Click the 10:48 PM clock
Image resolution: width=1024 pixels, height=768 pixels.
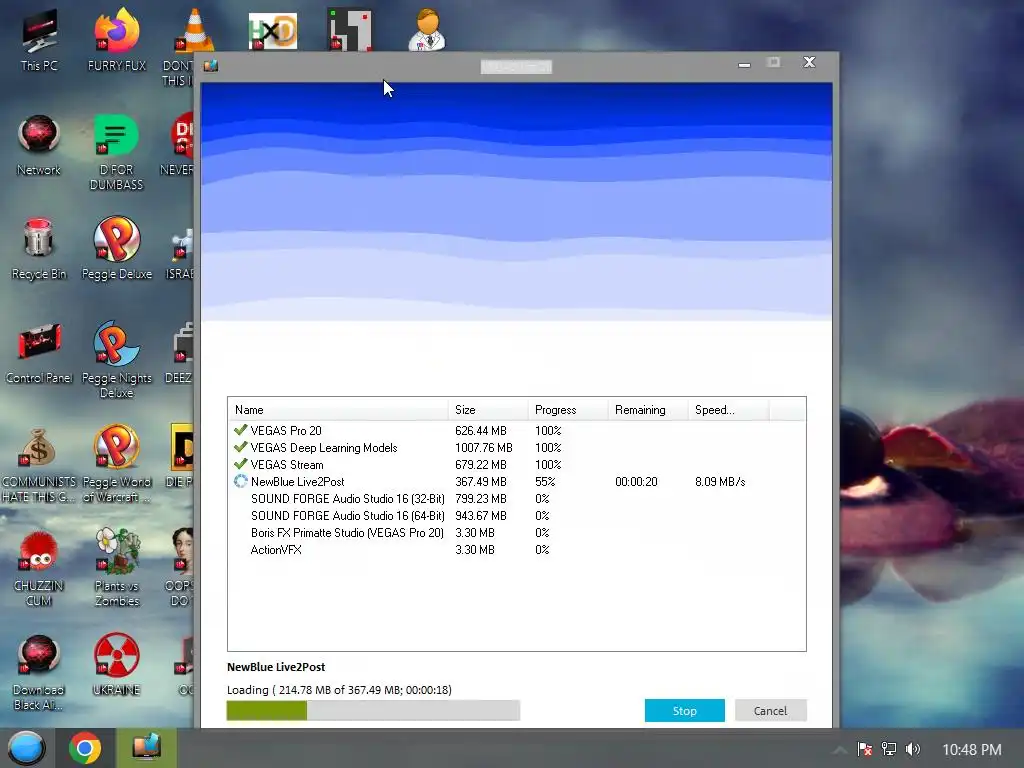[x=972, y=750]
